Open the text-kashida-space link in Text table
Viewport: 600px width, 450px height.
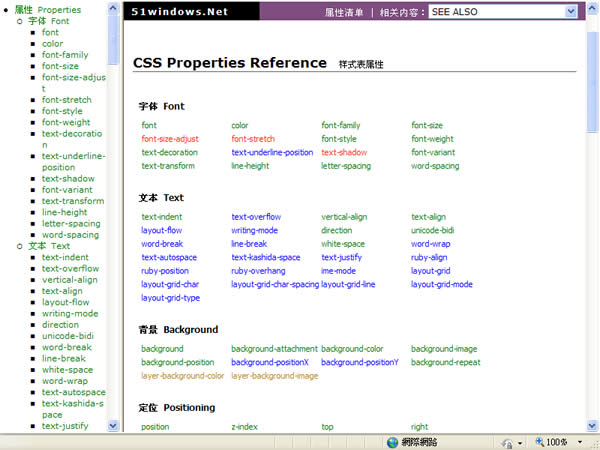(266, 258)
